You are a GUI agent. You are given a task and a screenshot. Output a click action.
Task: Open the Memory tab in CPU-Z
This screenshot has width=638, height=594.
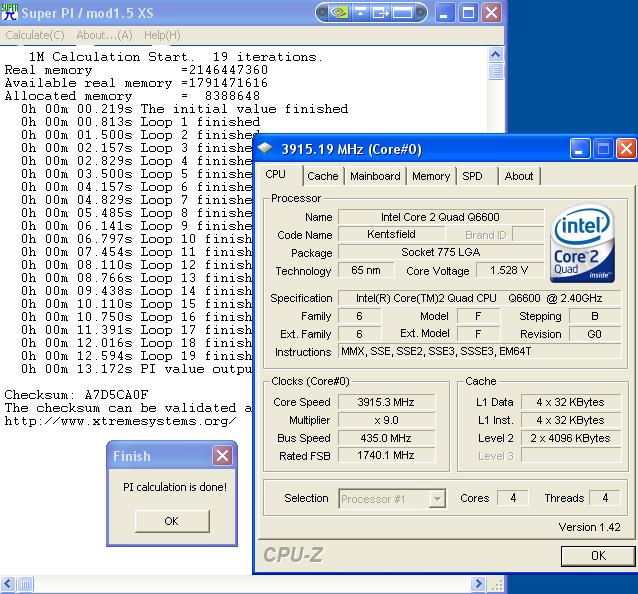[x=431, y=176]
